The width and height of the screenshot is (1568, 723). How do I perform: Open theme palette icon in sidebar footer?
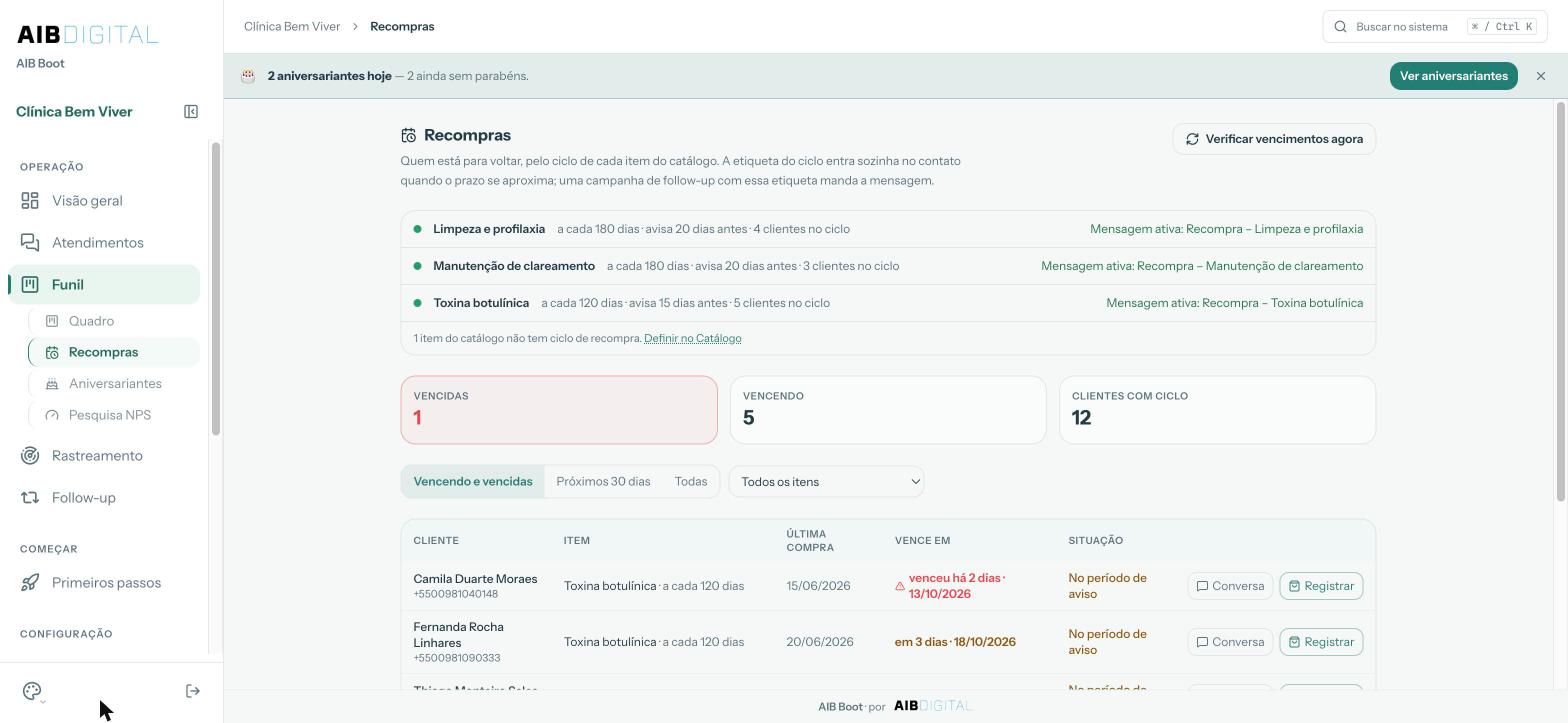[x=32, y=691]
